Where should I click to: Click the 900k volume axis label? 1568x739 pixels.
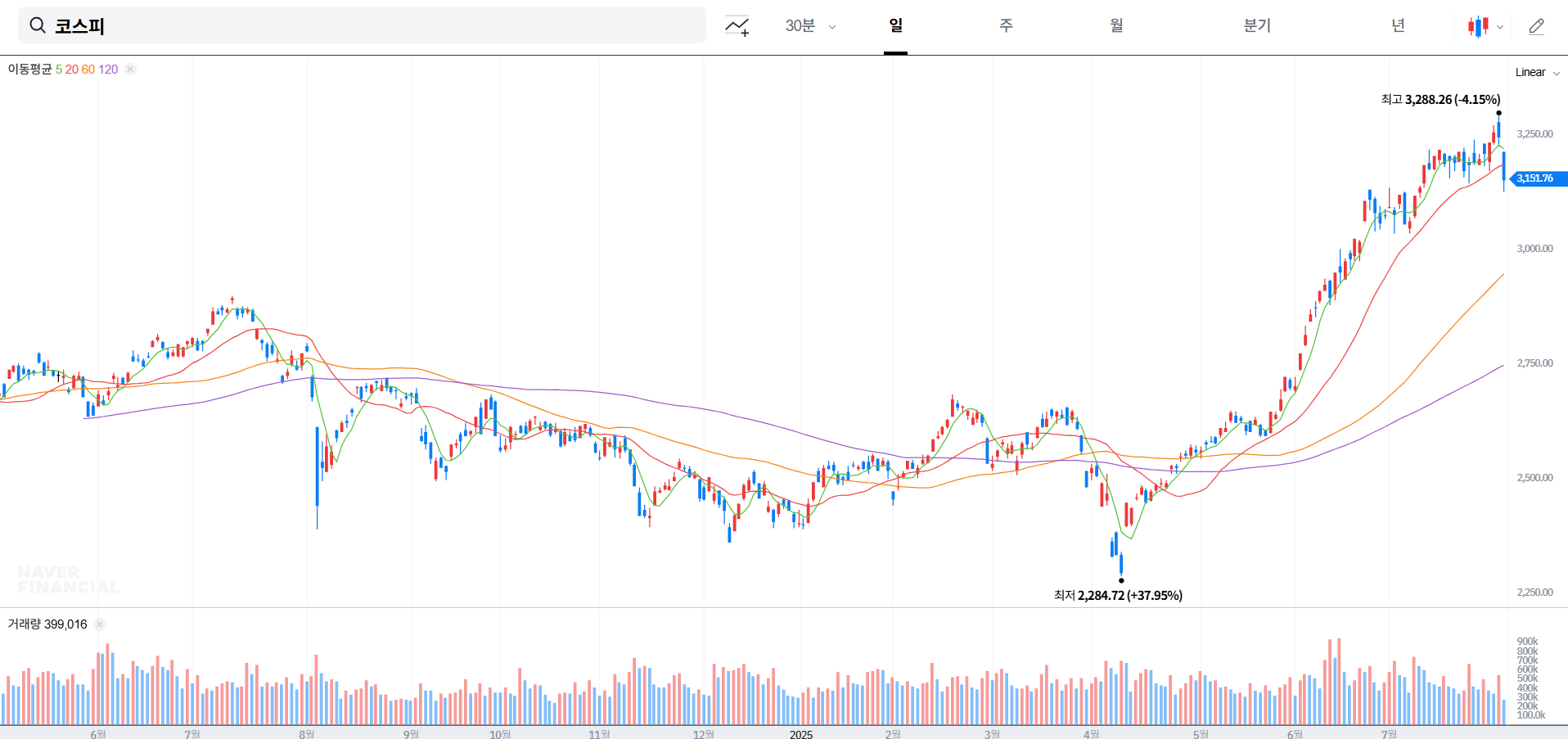click(x=1527, y=642)
